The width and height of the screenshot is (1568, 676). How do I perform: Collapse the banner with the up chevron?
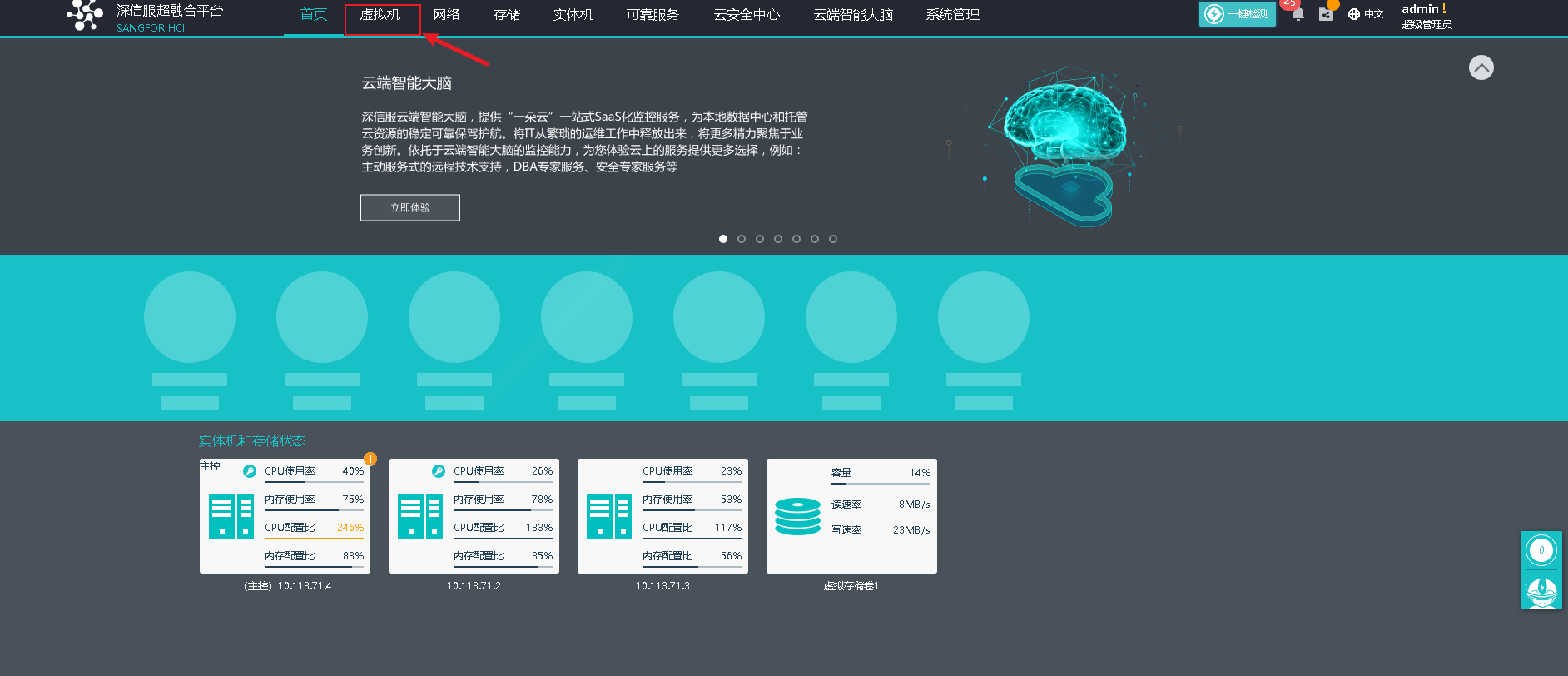click(x=1481, y=67)
